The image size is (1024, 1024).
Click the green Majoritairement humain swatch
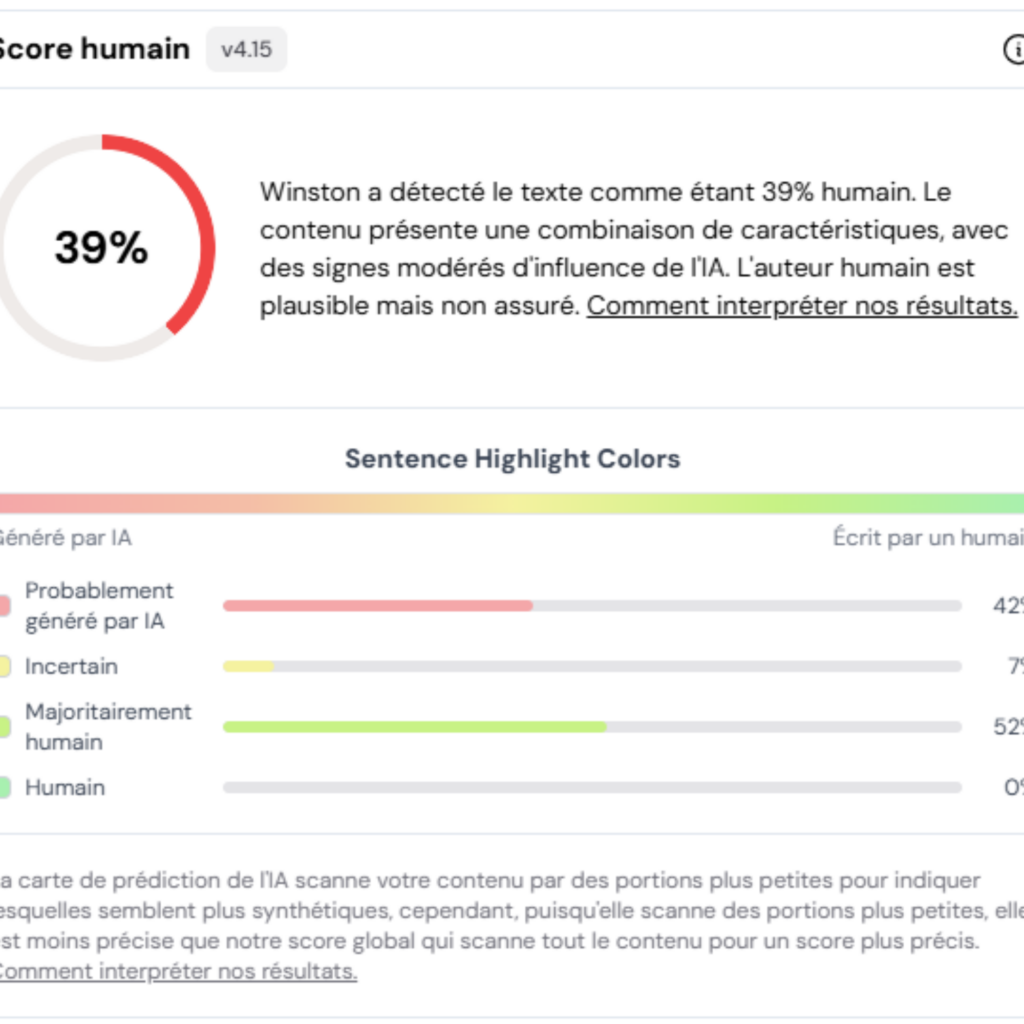4,727
